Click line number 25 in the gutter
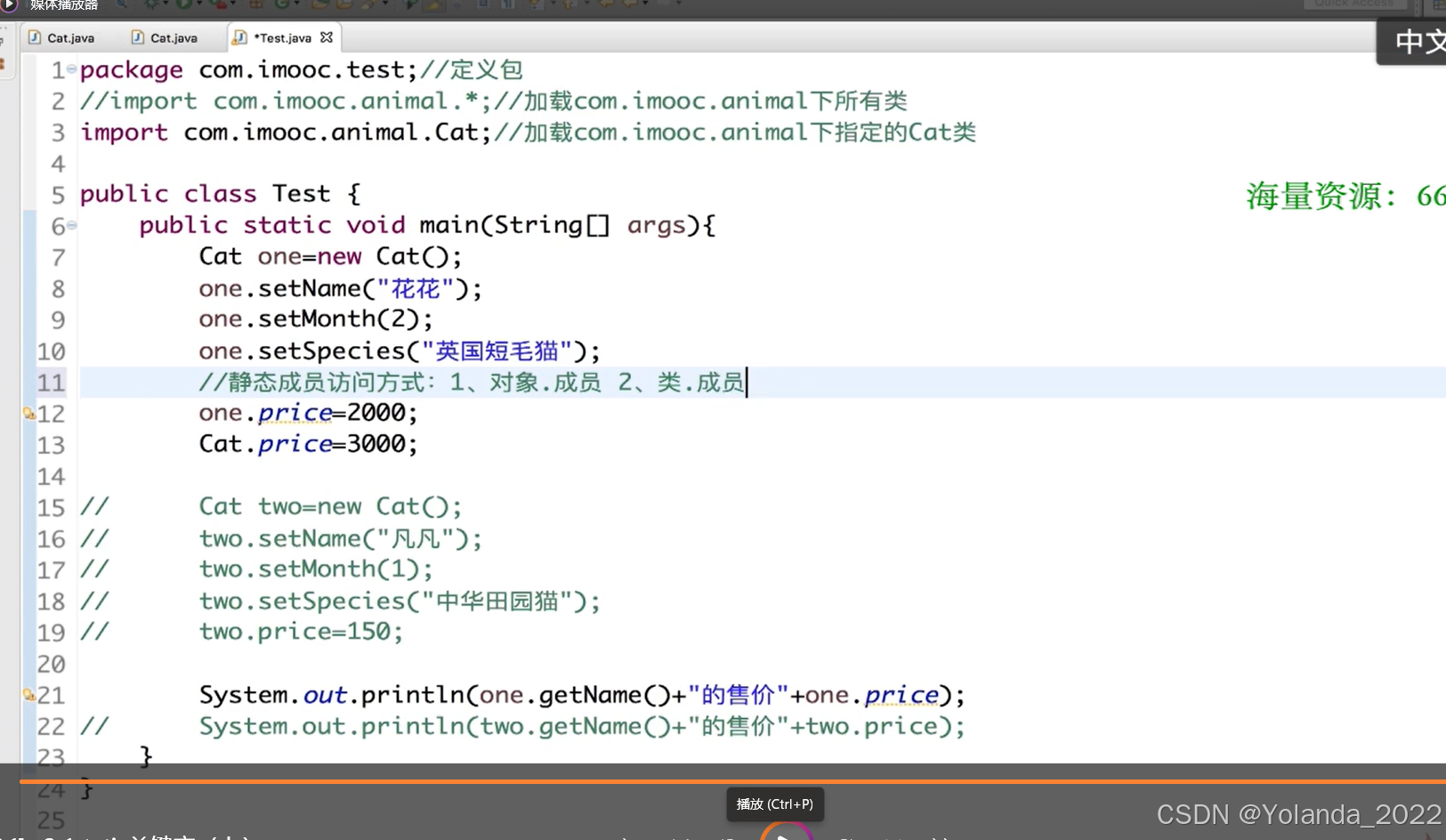Viewport: 1446px width, 840px height. 51,820
